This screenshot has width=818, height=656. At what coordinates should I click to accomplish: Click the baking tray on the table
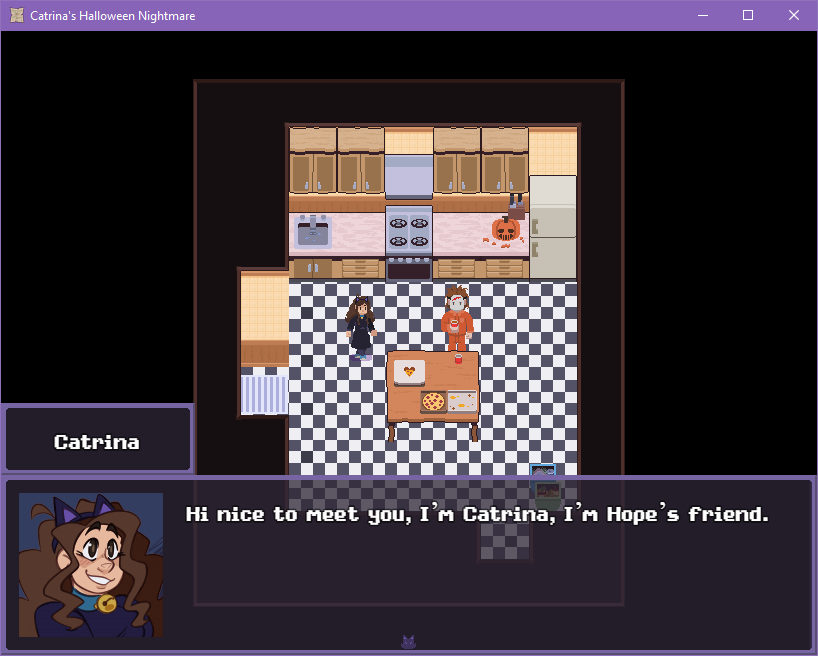coord(462,401)
